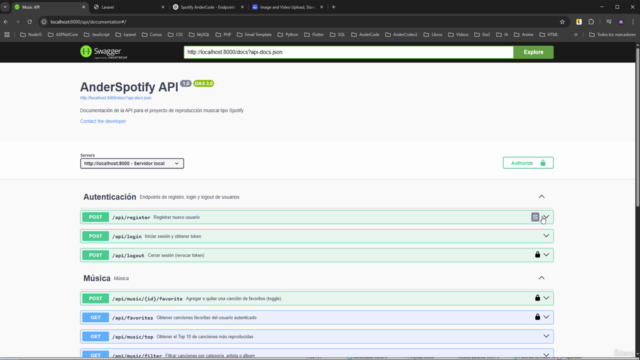This screenshot has width=640, height=360.
Task: View site information icon in address bar
Action: [44, 22]
